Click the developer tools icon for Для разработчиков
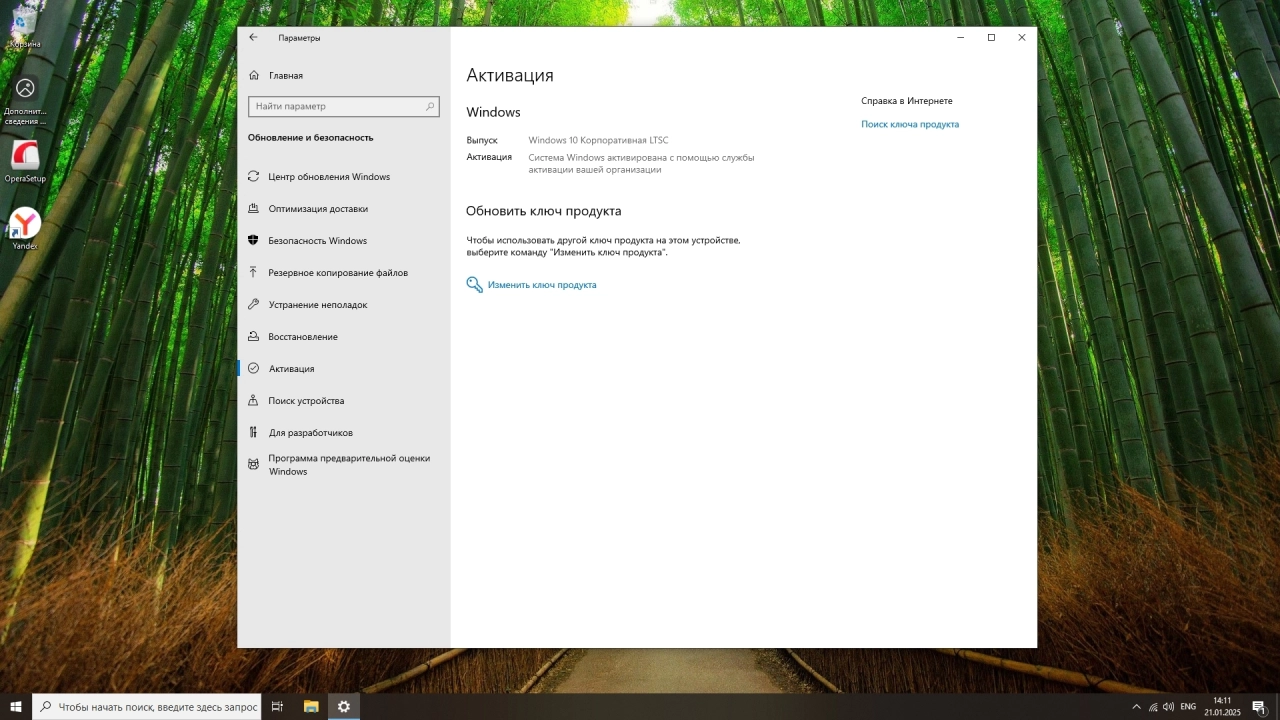This screenshot has width=1280, height=720. click(253, 432)
